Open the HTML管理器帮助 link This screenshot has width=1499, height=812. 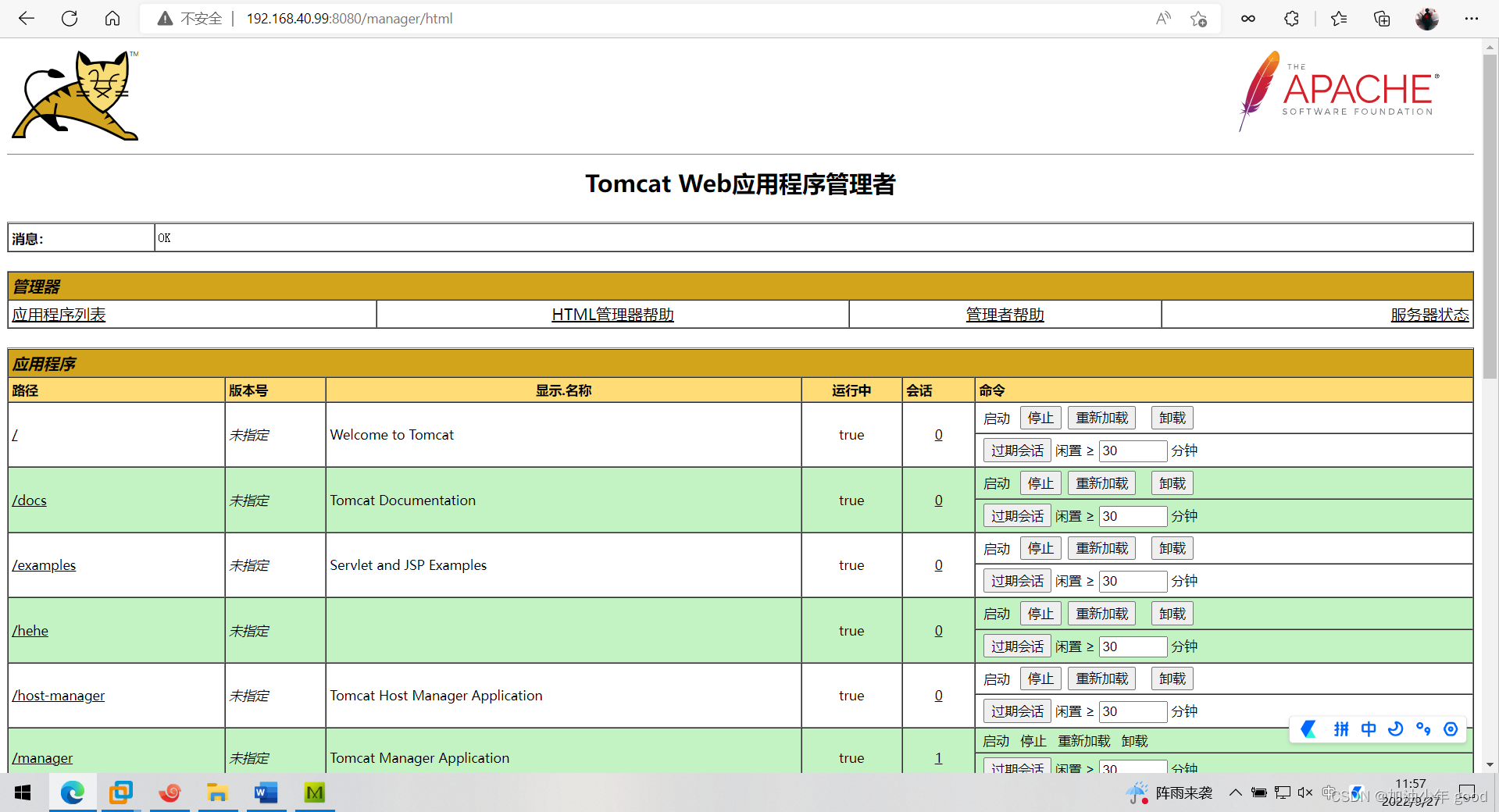coord(612,315)
